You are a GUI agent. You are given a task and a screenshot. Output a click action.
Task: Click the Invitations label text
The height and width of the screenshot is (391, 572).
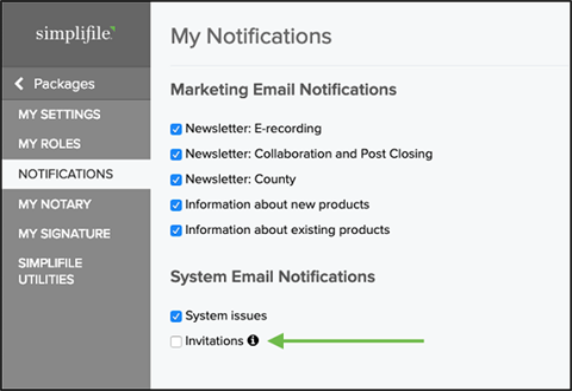(214, 341)
